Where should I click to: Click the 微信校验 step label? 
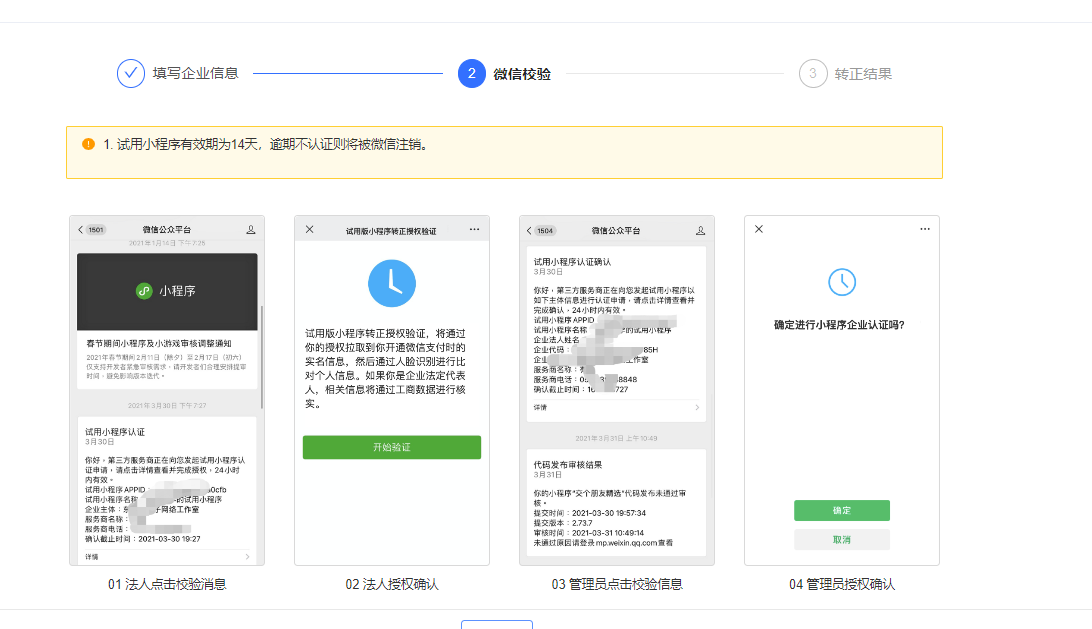pos(522,74)
